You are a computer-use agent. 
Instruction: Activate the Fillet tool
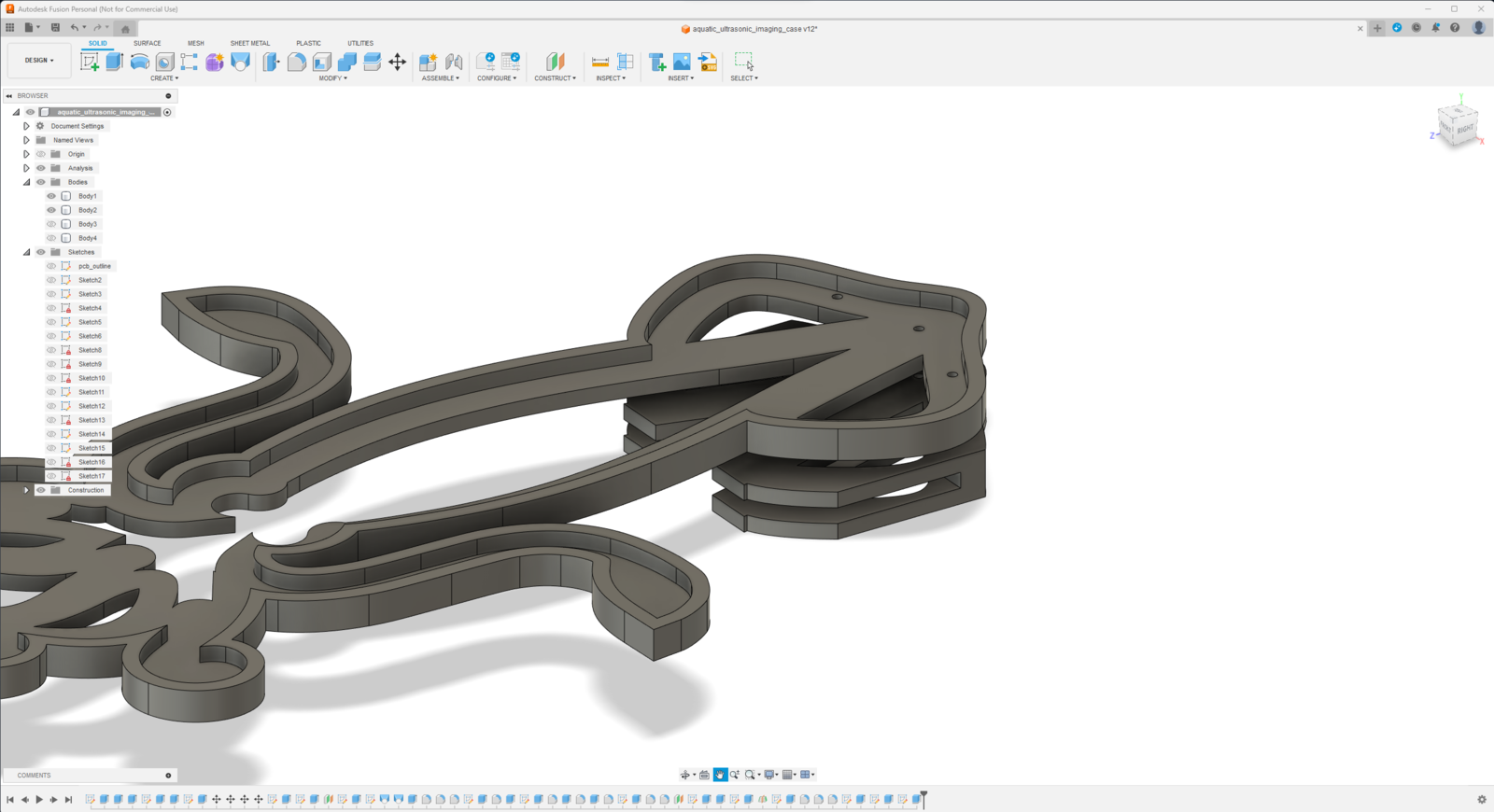[x=296, y=62]
